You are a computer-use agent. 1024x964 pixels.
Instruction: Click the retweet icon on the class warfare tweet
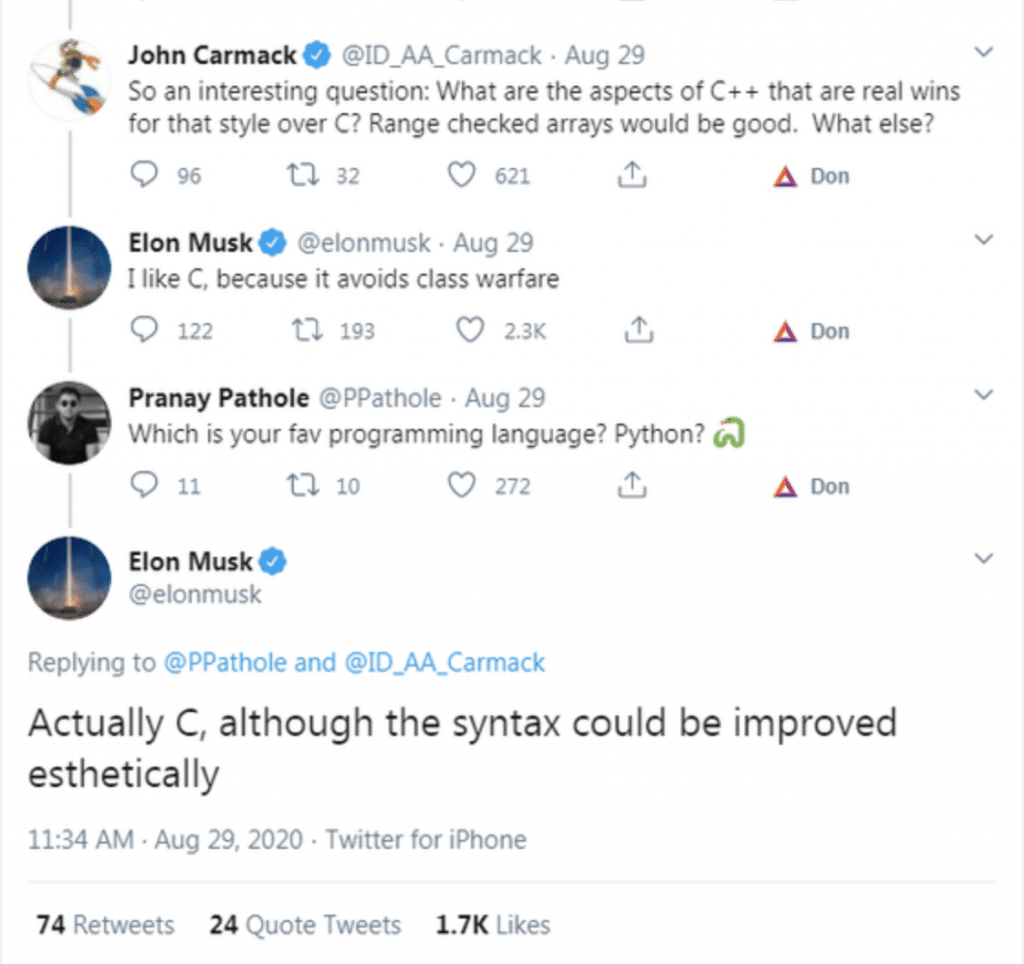304,329
